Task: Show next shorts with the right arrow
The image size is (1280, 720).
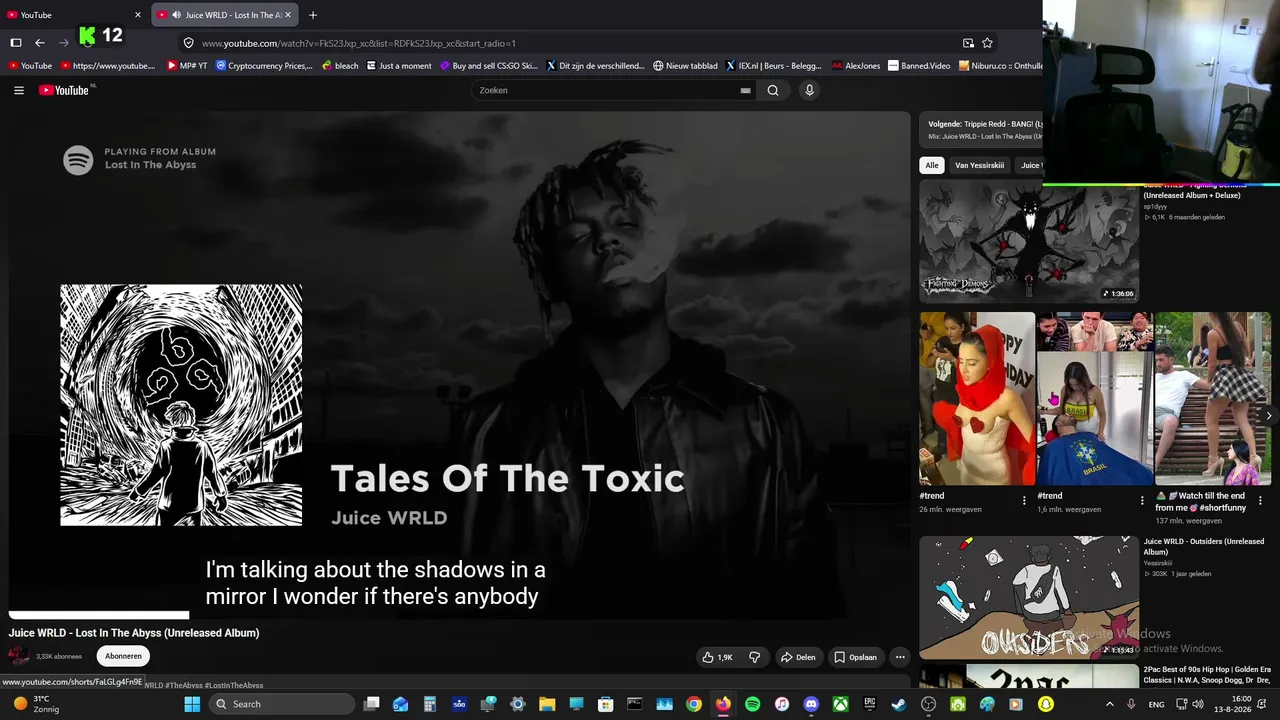Action: point(1269,416)
